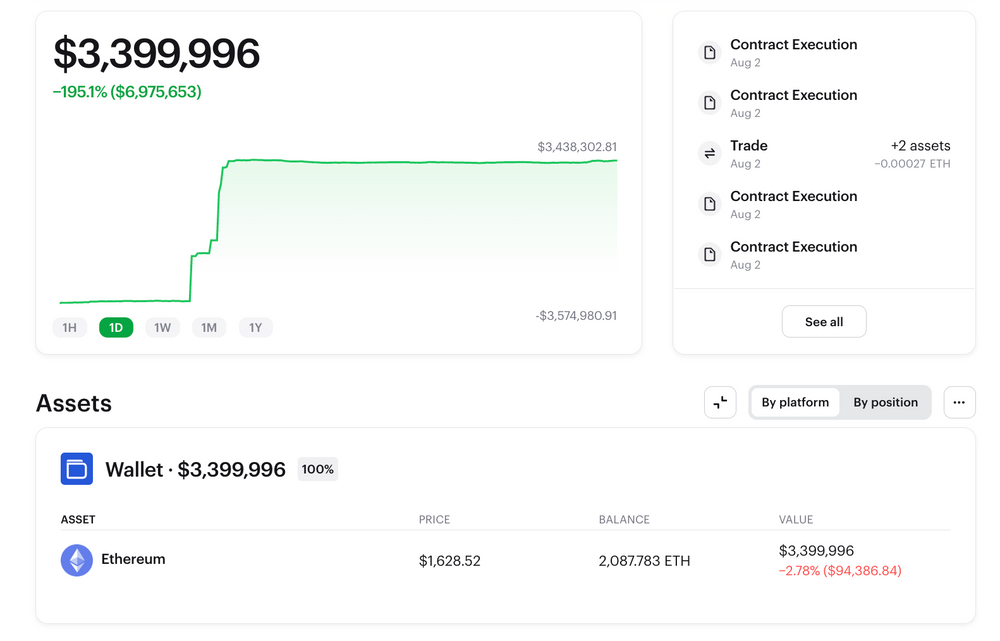Select the By platform grouping option
1000x641 pixels.
(x=795, y=402)
